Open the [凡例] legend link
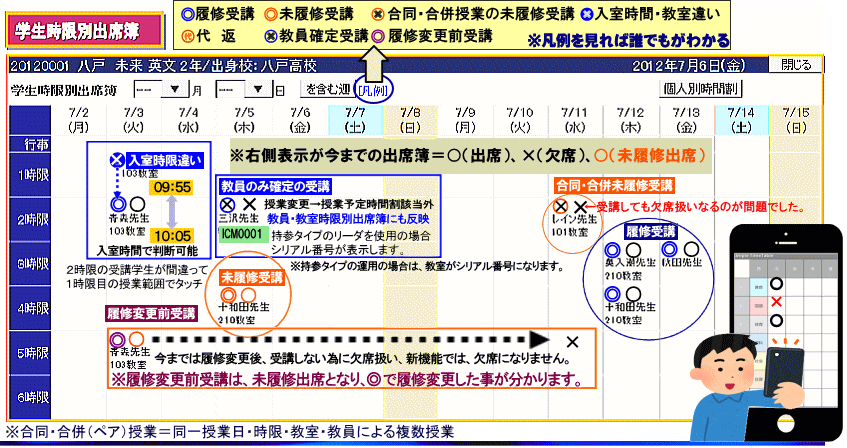847x448 pixels. [x=373, y=90]
